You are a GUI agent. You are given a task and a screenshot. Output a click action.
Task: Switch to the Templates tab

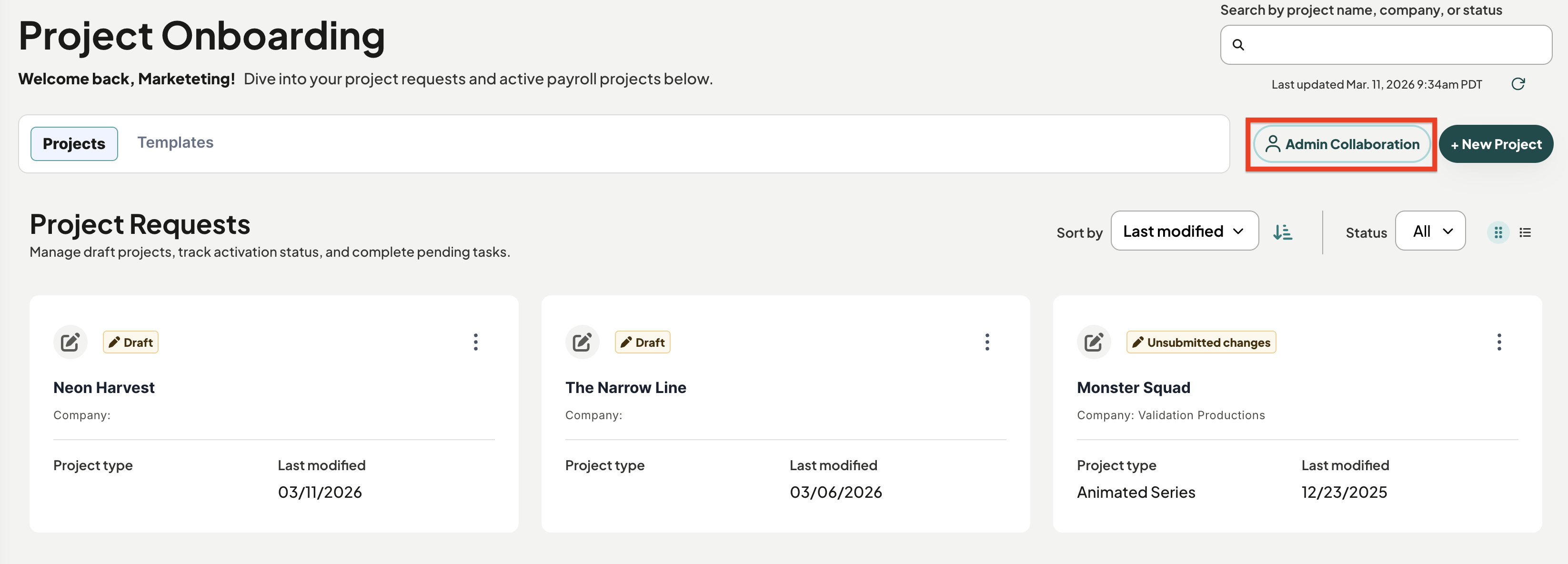click(x=175, y=142)
